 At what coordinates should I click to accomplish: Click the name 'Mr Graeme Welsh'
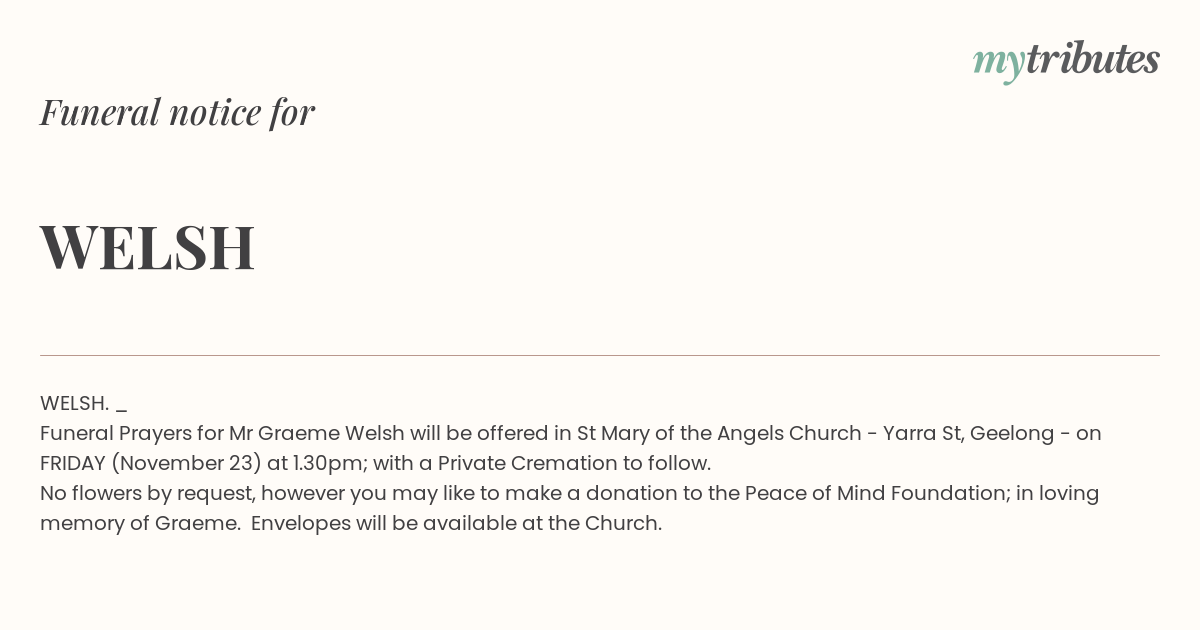click(317, 433)
